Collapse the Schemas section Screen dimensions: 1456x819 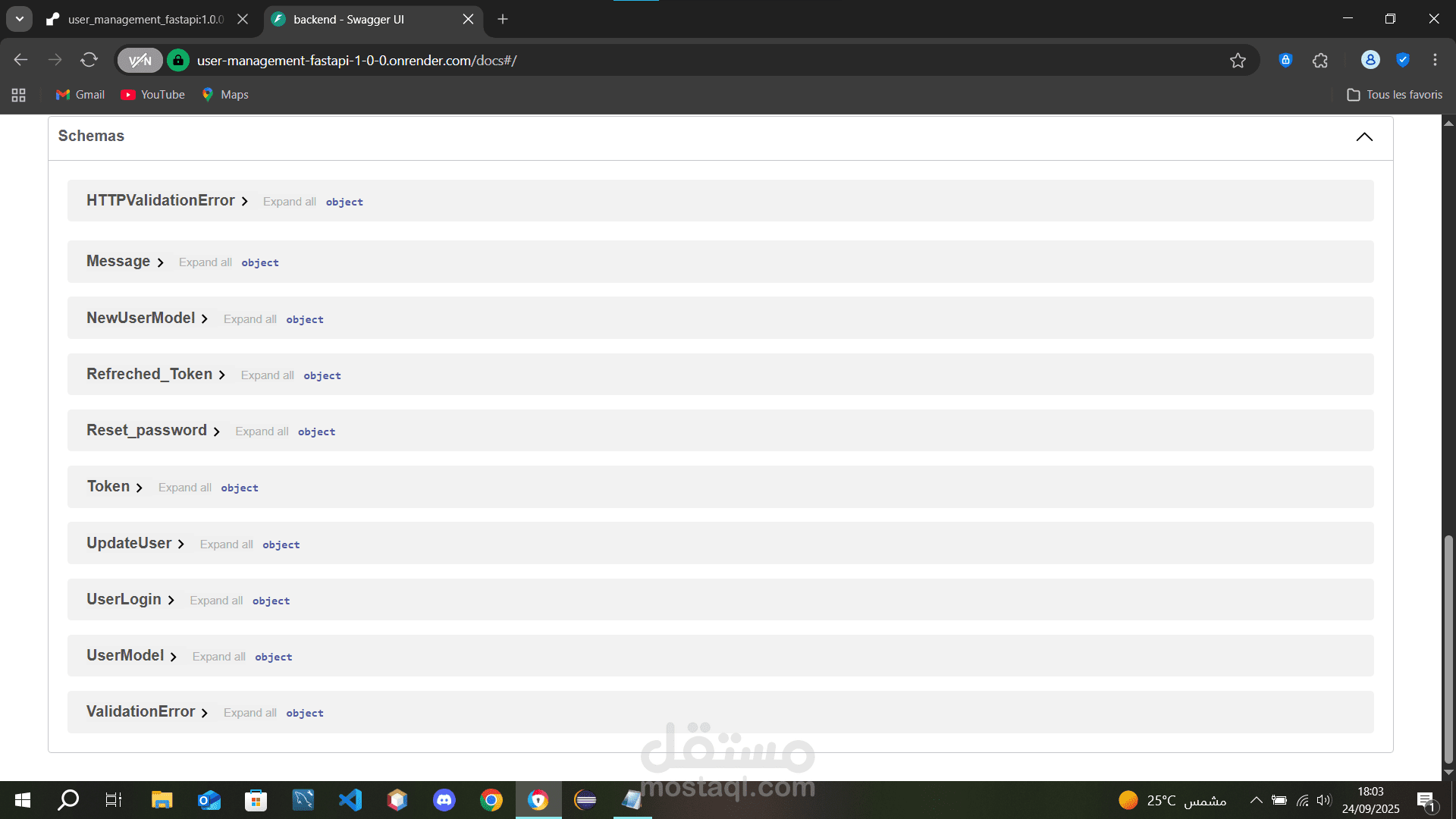[x=1363, y=136]
